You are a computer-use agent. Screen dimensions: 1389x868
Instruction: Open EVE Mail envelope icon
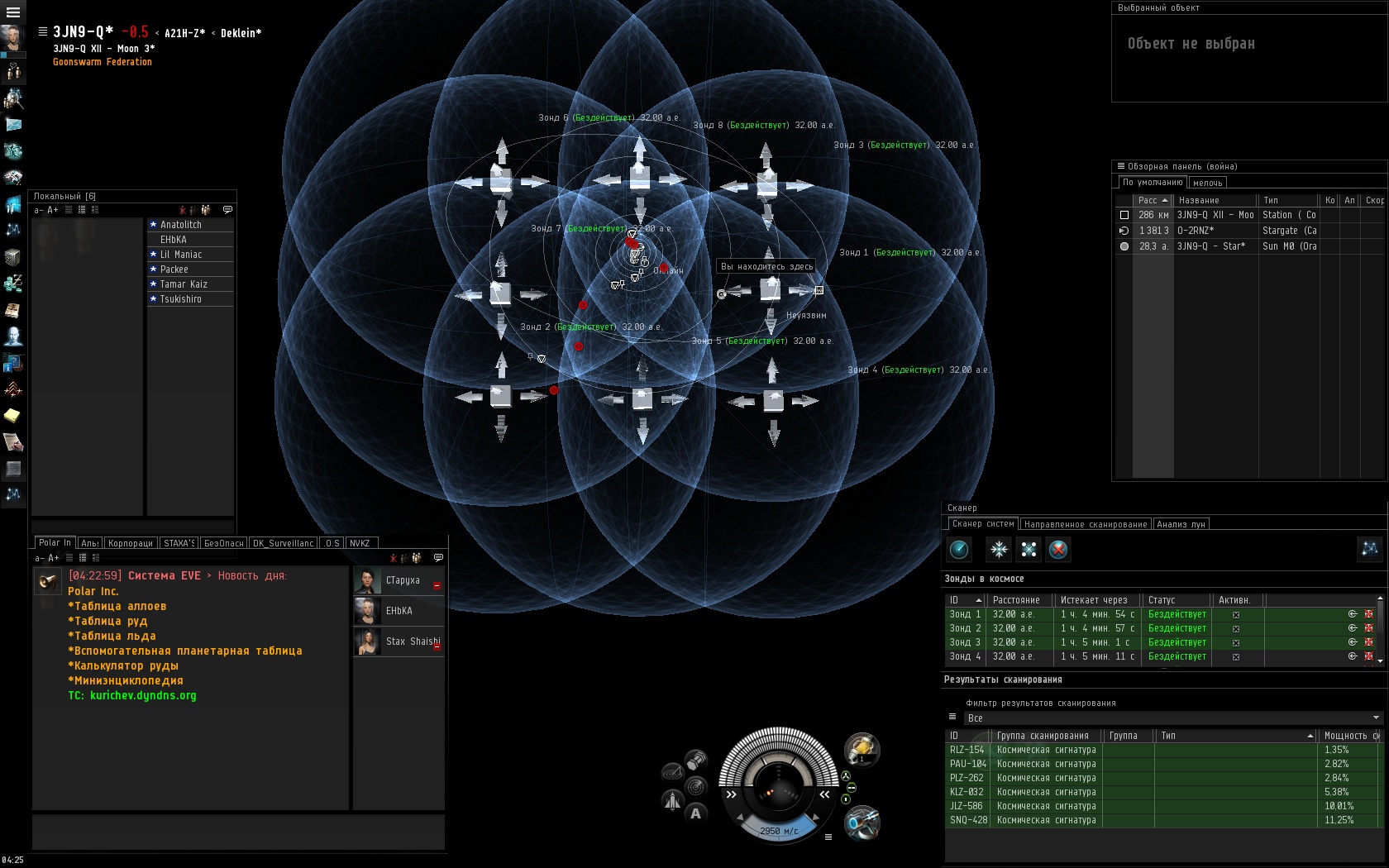click(x=13, y=125)
